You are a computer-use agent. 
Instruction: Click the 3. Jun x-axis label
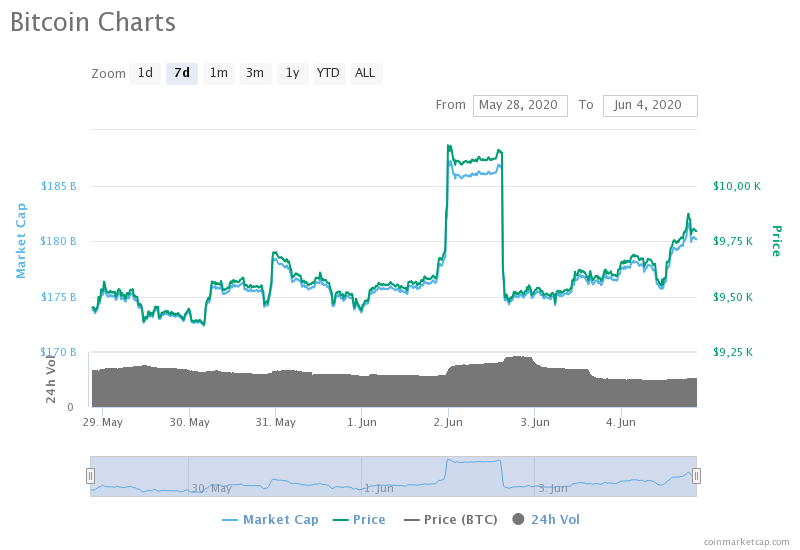(535, 422)
